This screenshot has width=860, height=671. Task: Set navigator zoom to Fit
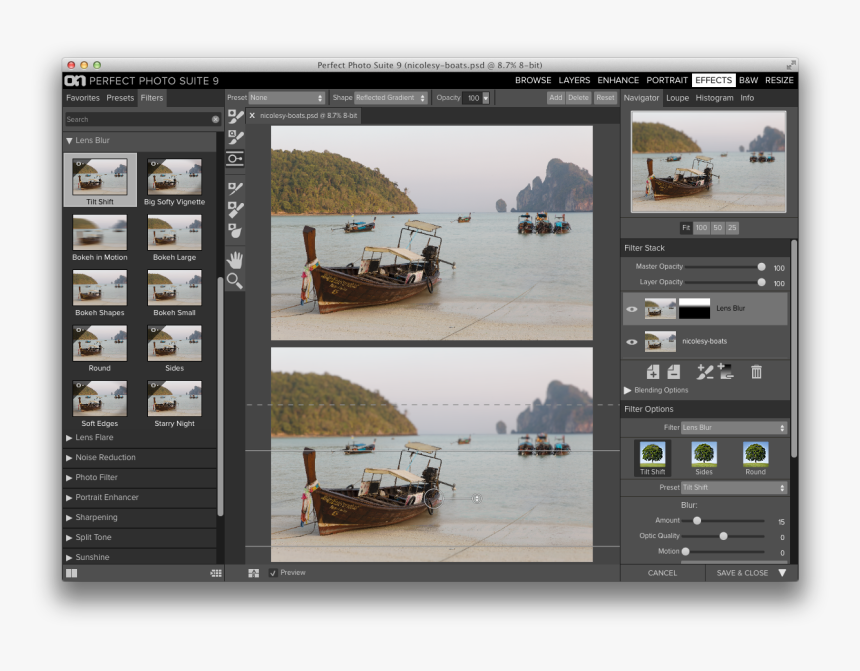click(x=686, y=228)
